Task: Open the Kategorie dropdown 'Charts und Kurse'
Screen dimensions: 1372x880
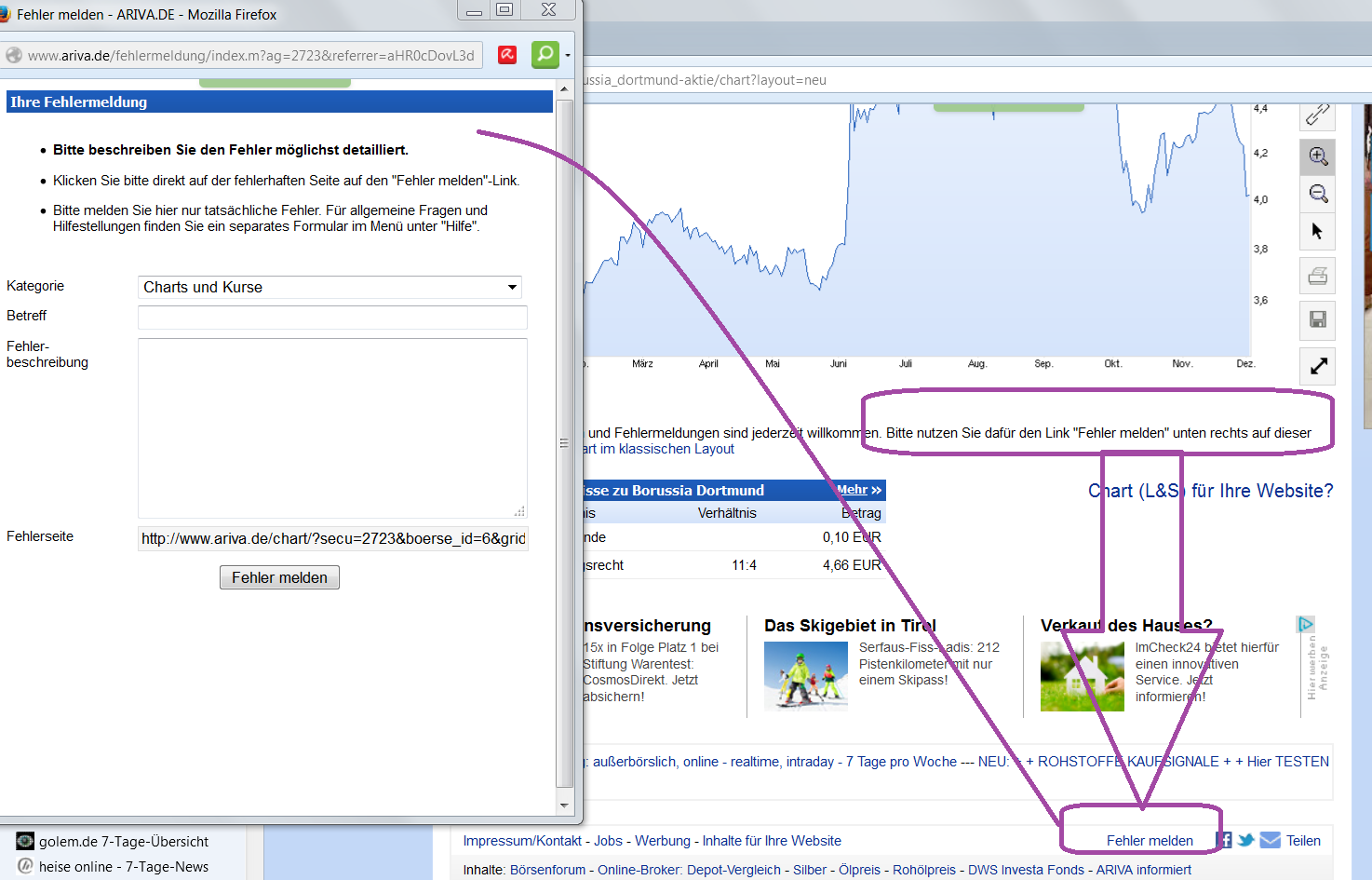Action: pos(330,287)
